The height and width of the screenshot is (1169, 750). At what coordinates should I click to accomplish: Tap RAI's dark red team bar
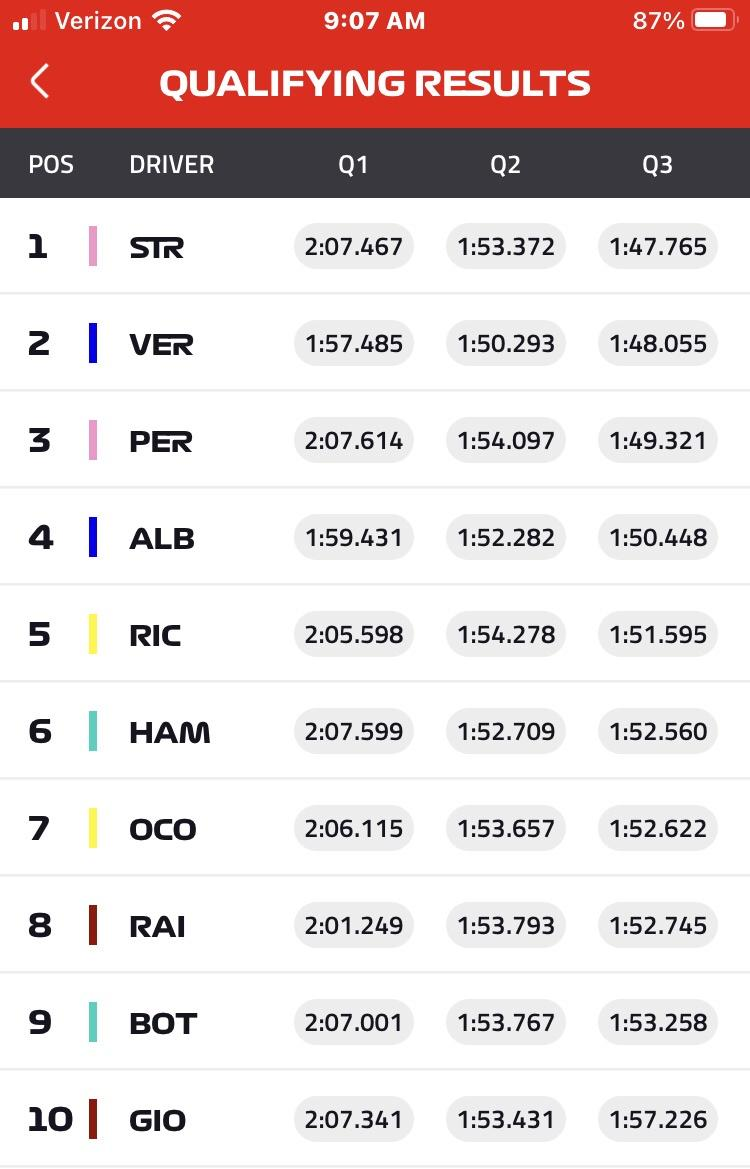[93, 925]
